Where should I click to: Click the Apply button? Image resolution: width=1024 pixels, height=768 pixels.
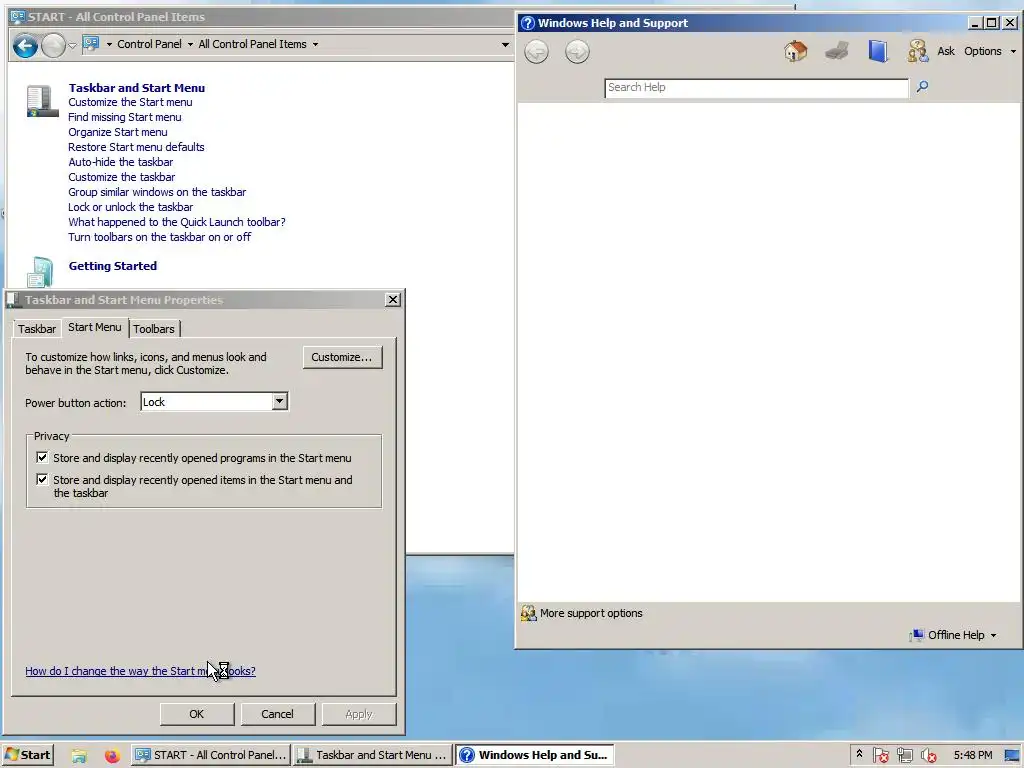pos(359,714)
